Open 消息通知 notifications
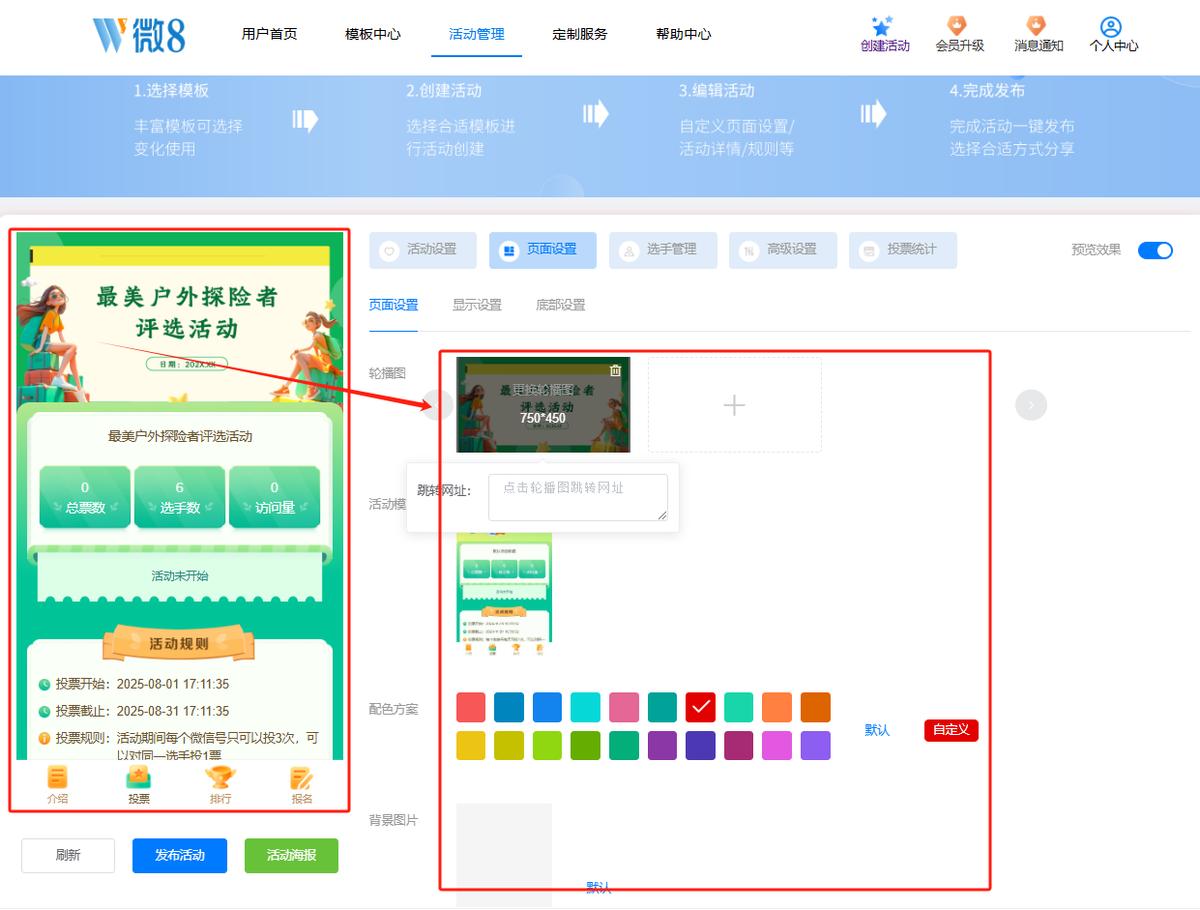This screenshot has width=1200, height=910. pos(1038,34)
